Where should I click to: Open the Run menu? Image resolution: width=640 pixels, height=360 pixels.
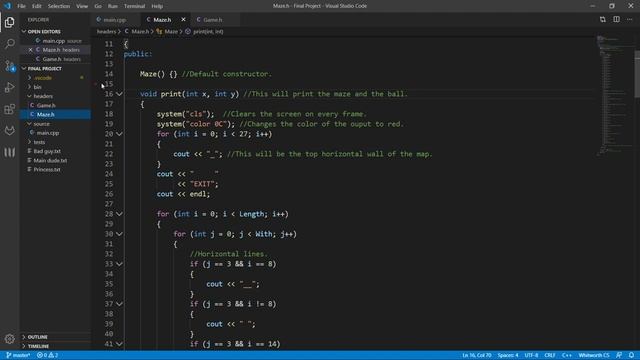113,6
